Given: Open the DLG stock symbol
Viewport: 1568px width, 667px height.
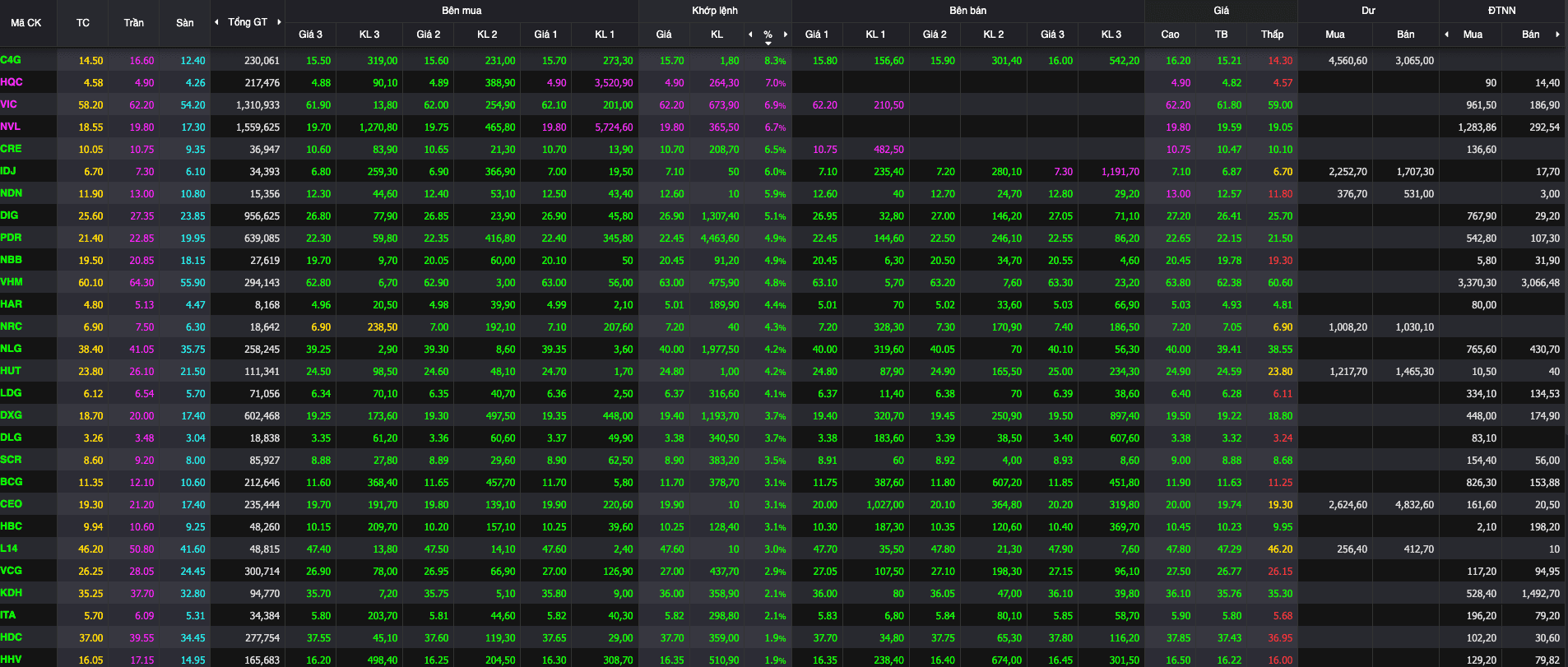Looking at the screenshot, I should pyautogui.click(x=11, y=438).
